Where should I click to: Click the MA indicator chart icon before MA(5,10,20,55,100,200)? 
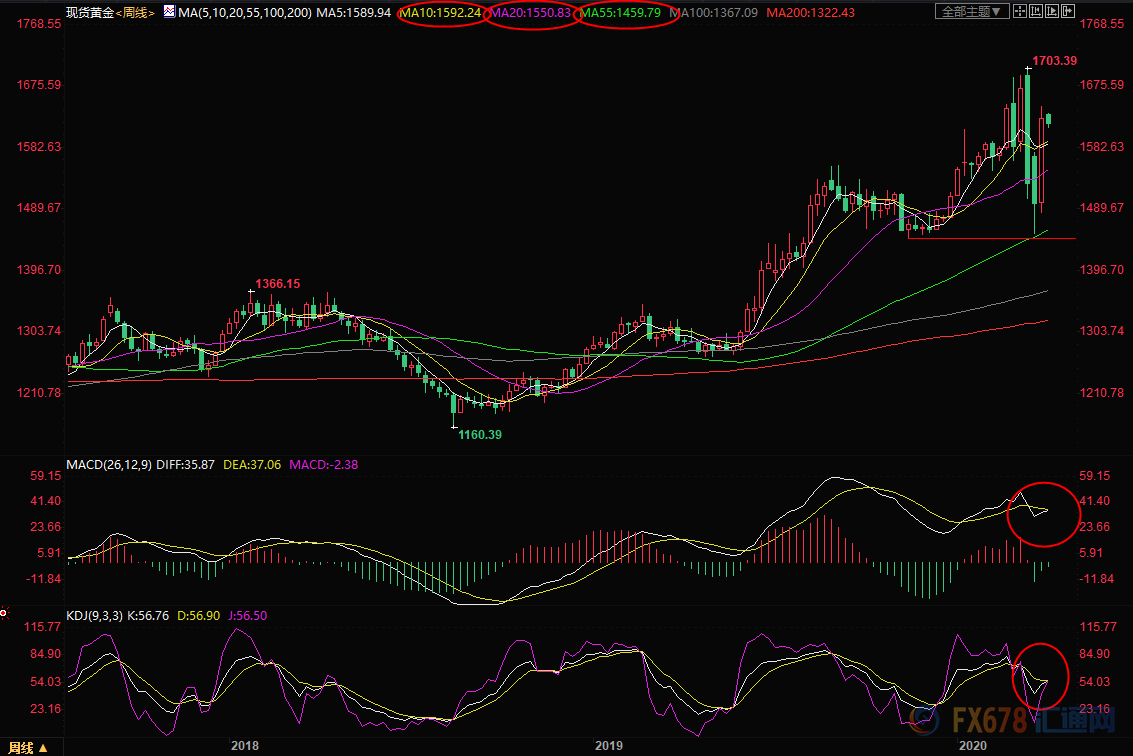pos(168,13)
